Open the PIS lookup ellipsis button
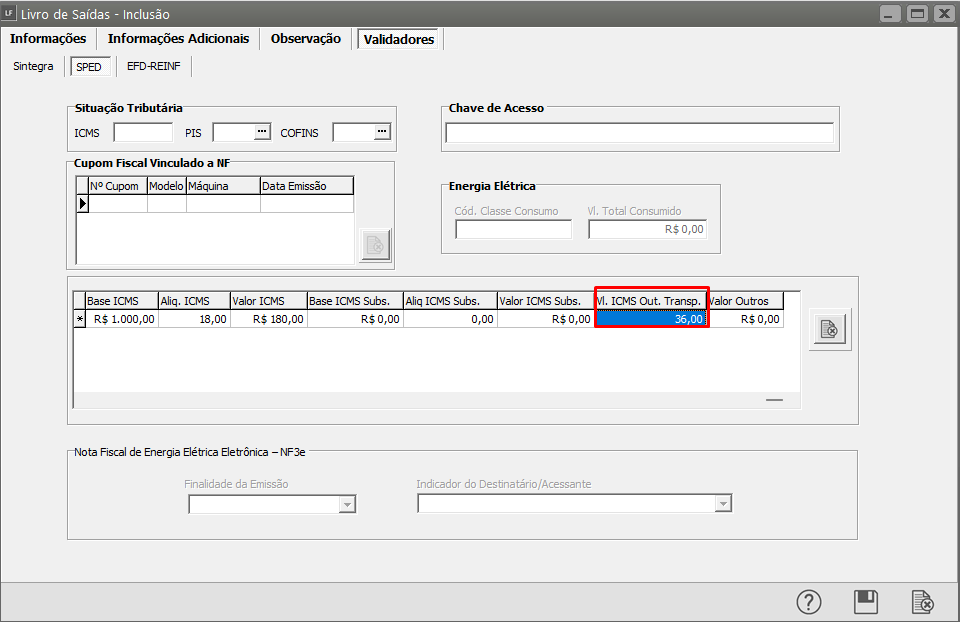The height and width of the screenshot is (622, 960). coord(262,132)
